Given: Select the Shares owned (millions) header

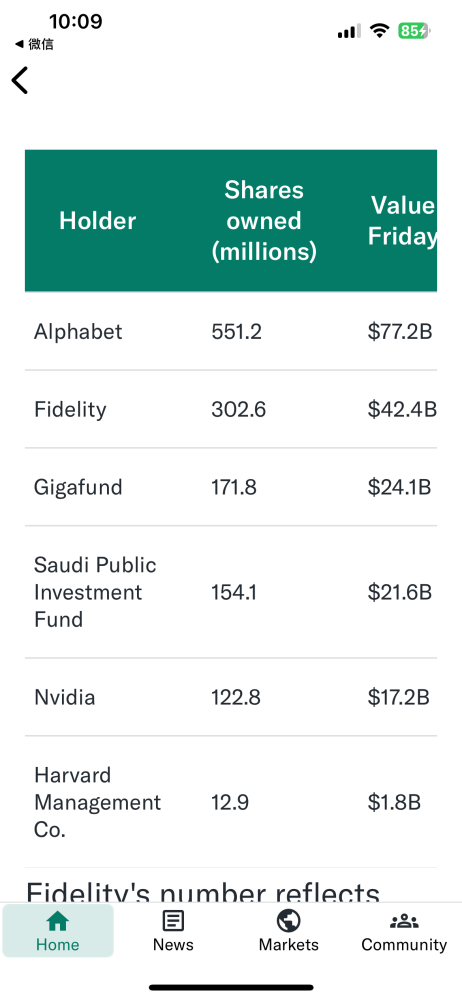Looking at the screenshot, I should point(264,221).
